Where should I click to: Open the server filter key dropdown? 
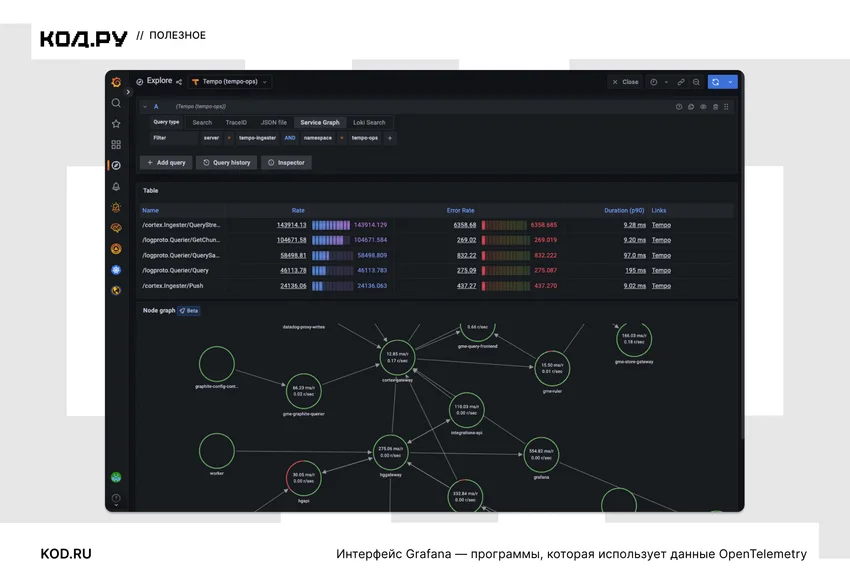tap(211, 138)
